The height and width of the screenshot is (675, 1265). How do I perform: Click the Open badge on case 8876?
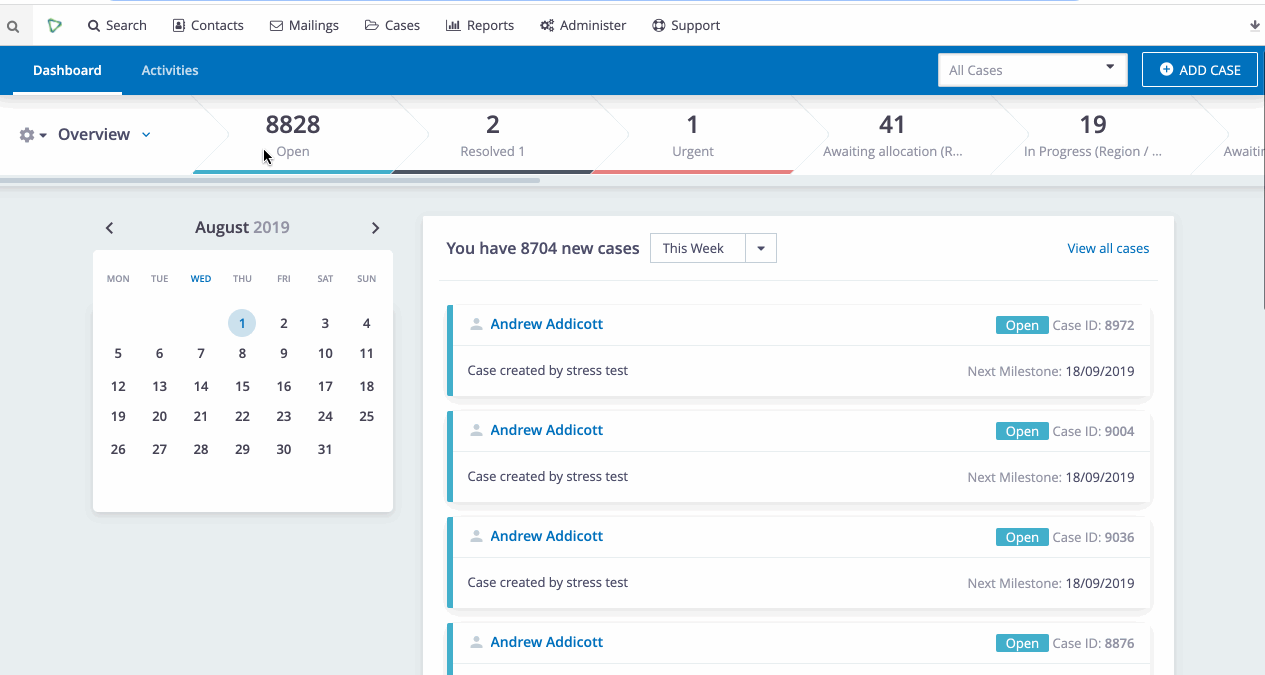(1022, 643)
